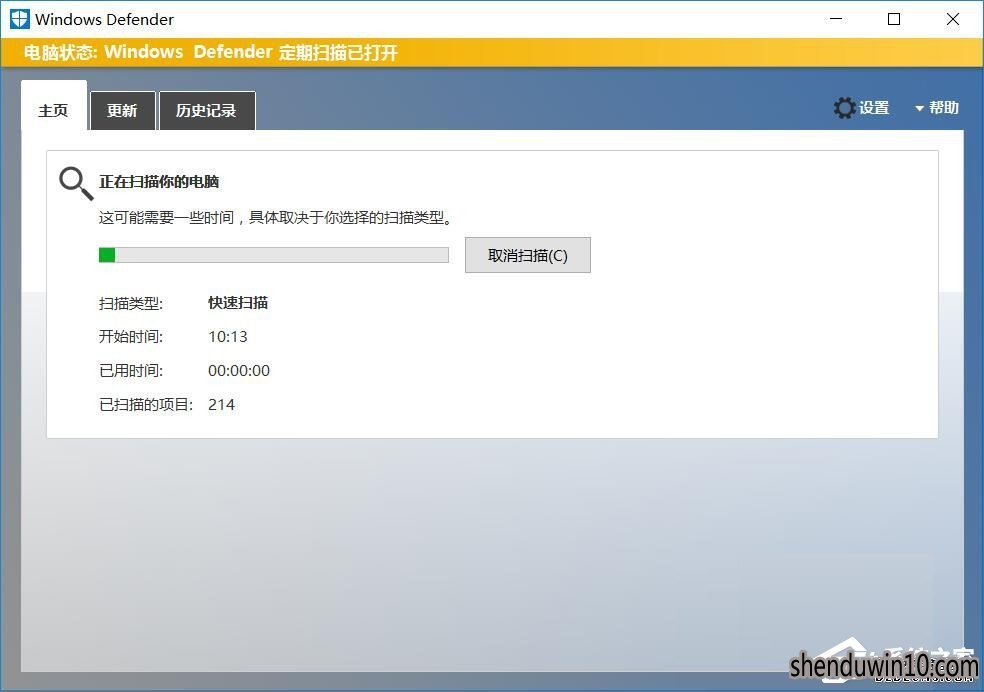Click the 这可能需要一些时间 description line
Screen dimensions: 984x692
click(275, 218)
